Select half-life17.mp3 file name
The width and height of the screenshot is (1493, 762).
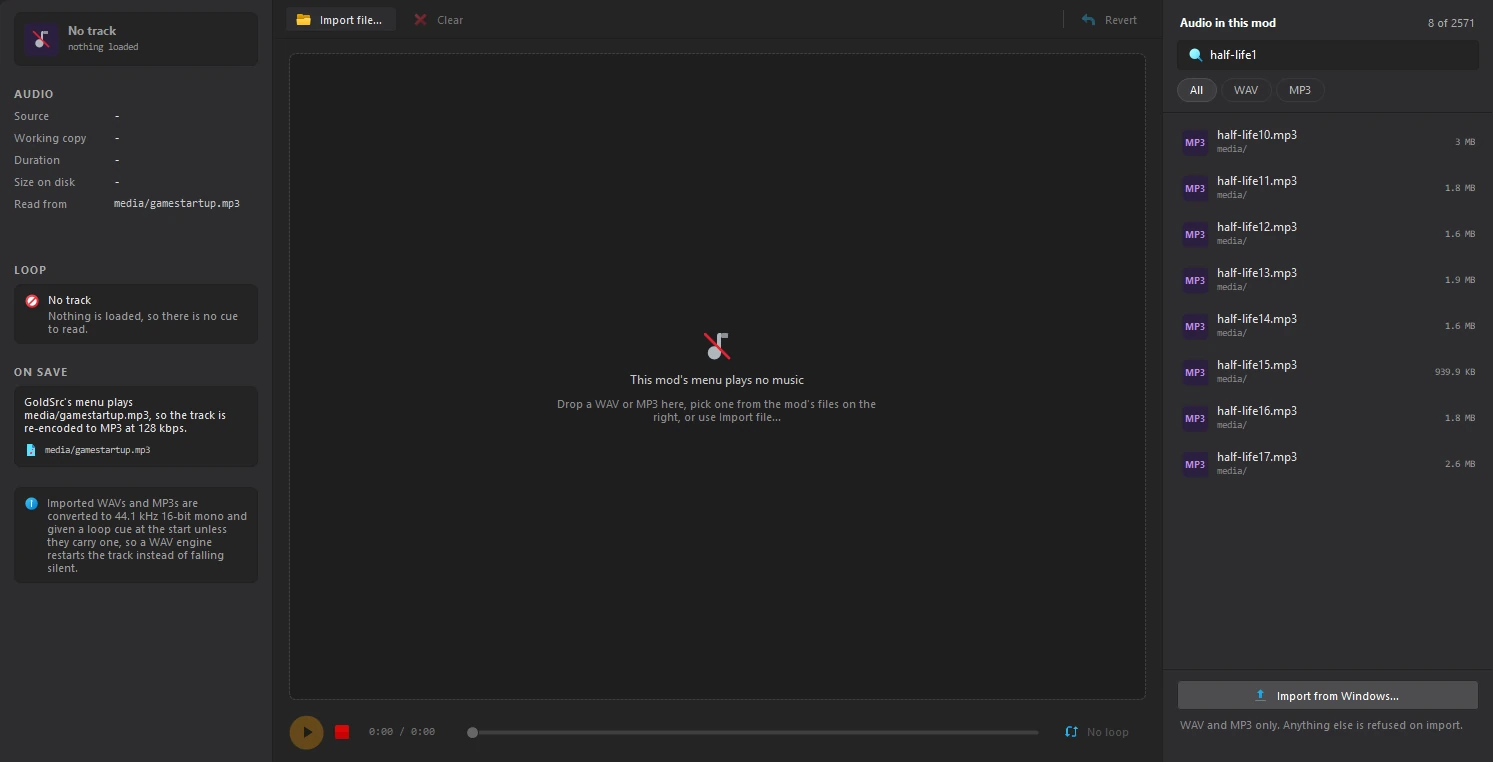pyautogui.click(x=1257, y=457)
